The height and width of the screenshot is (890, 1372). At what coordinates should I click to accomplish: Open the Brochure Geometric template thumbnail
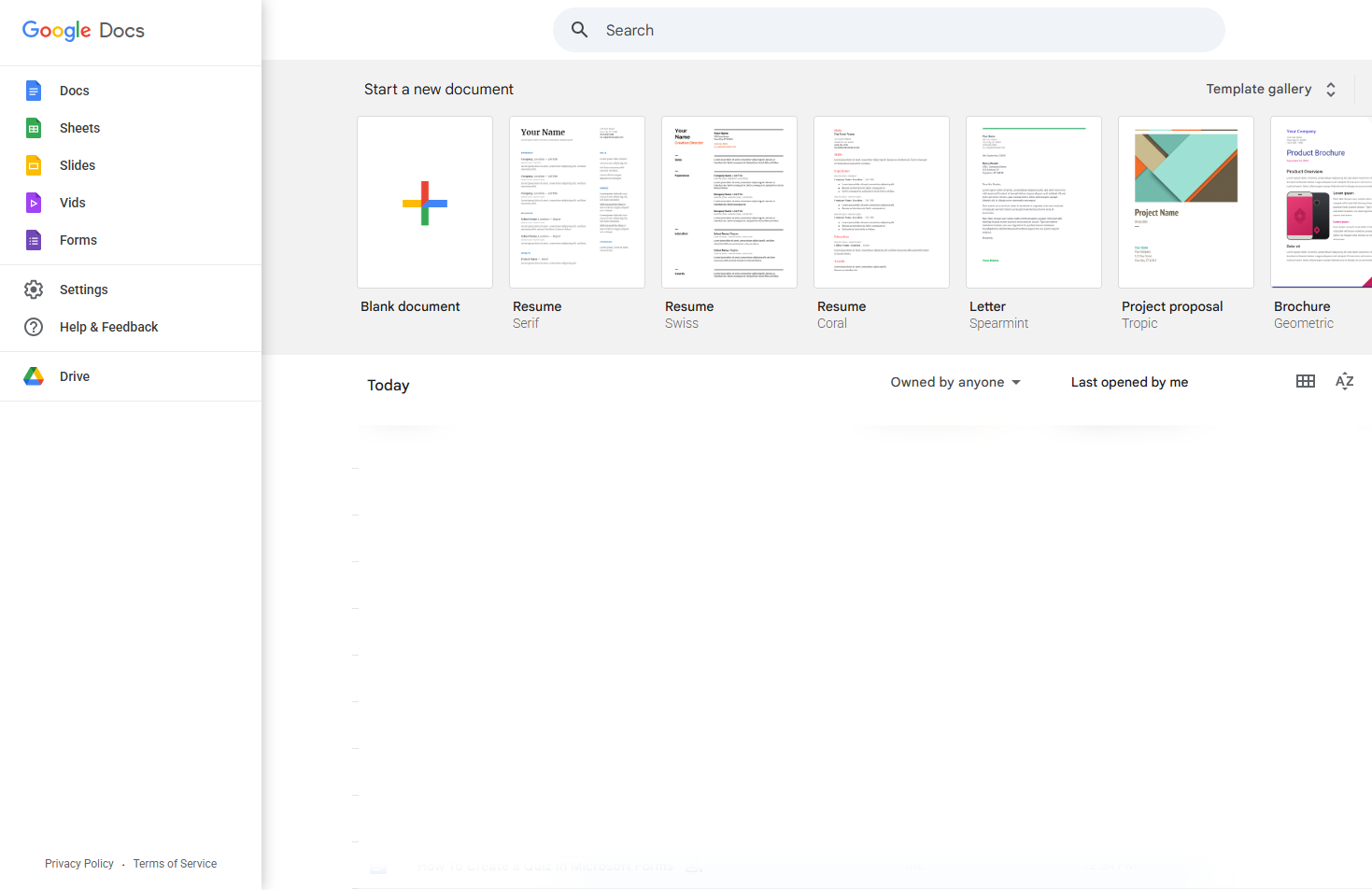pos(1322,203)
